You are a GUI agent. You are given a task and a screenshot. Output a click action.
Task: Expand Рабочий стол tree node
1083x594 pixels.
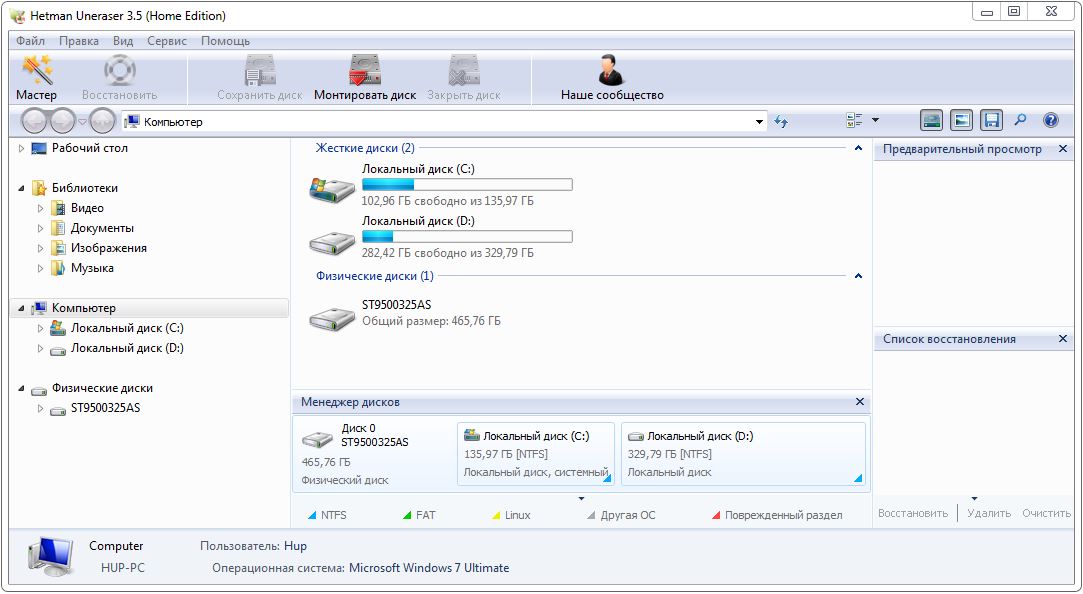coord(21,148)
